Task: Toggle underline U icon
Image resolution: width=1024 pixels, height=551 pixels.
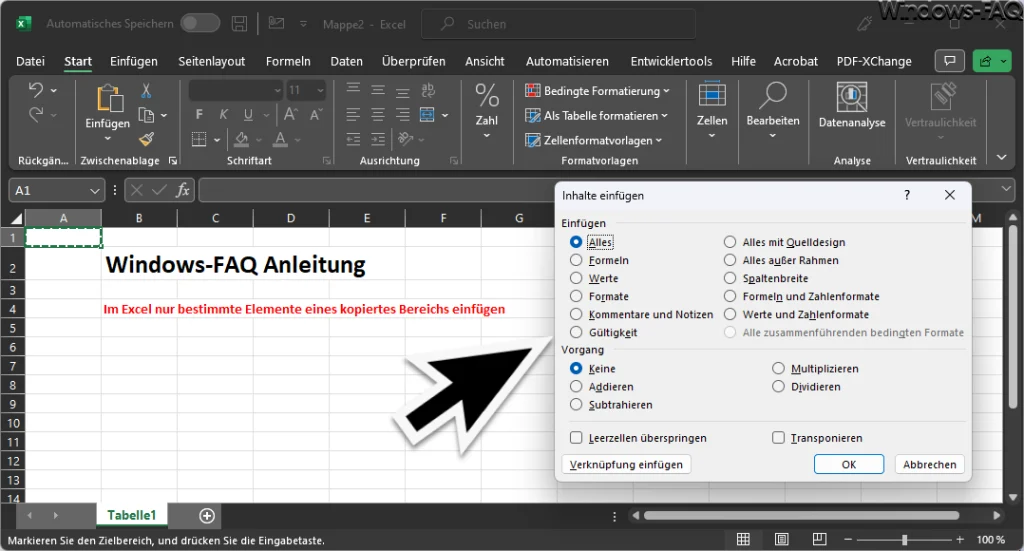Action: pos(248,115)
